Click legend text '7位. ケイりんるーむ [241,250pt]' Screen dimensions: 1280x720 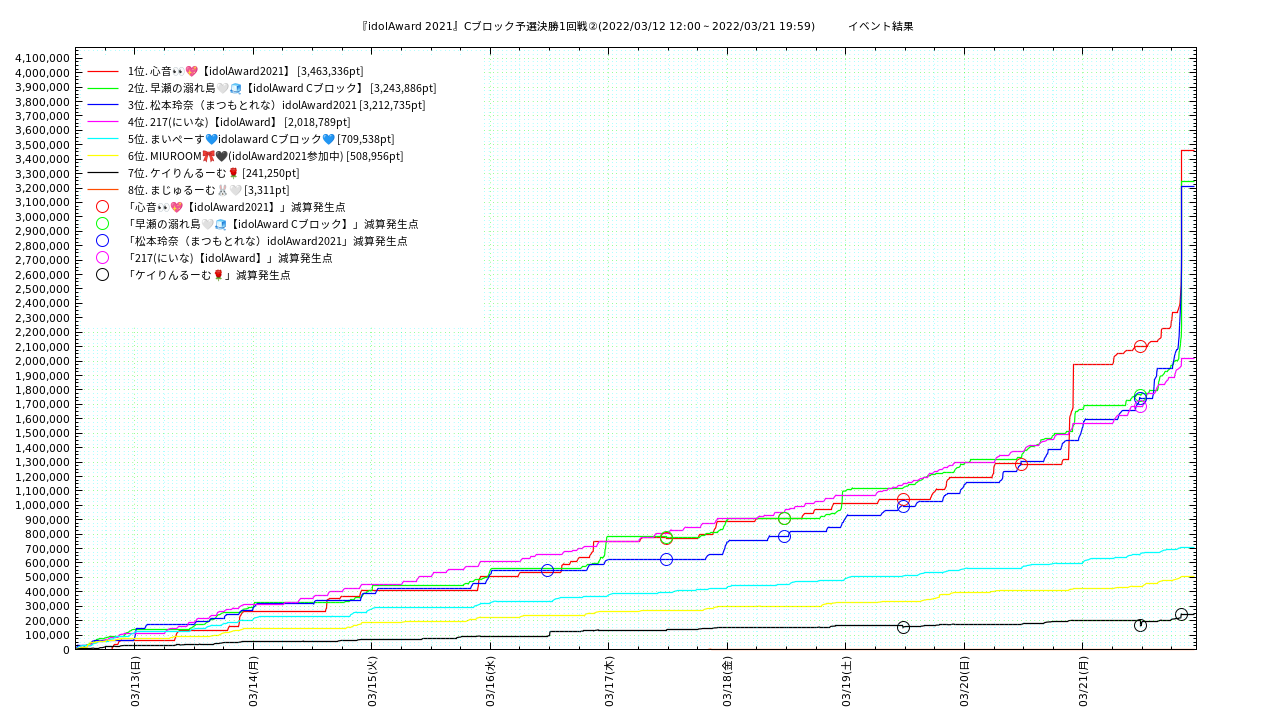pos(213,173)
